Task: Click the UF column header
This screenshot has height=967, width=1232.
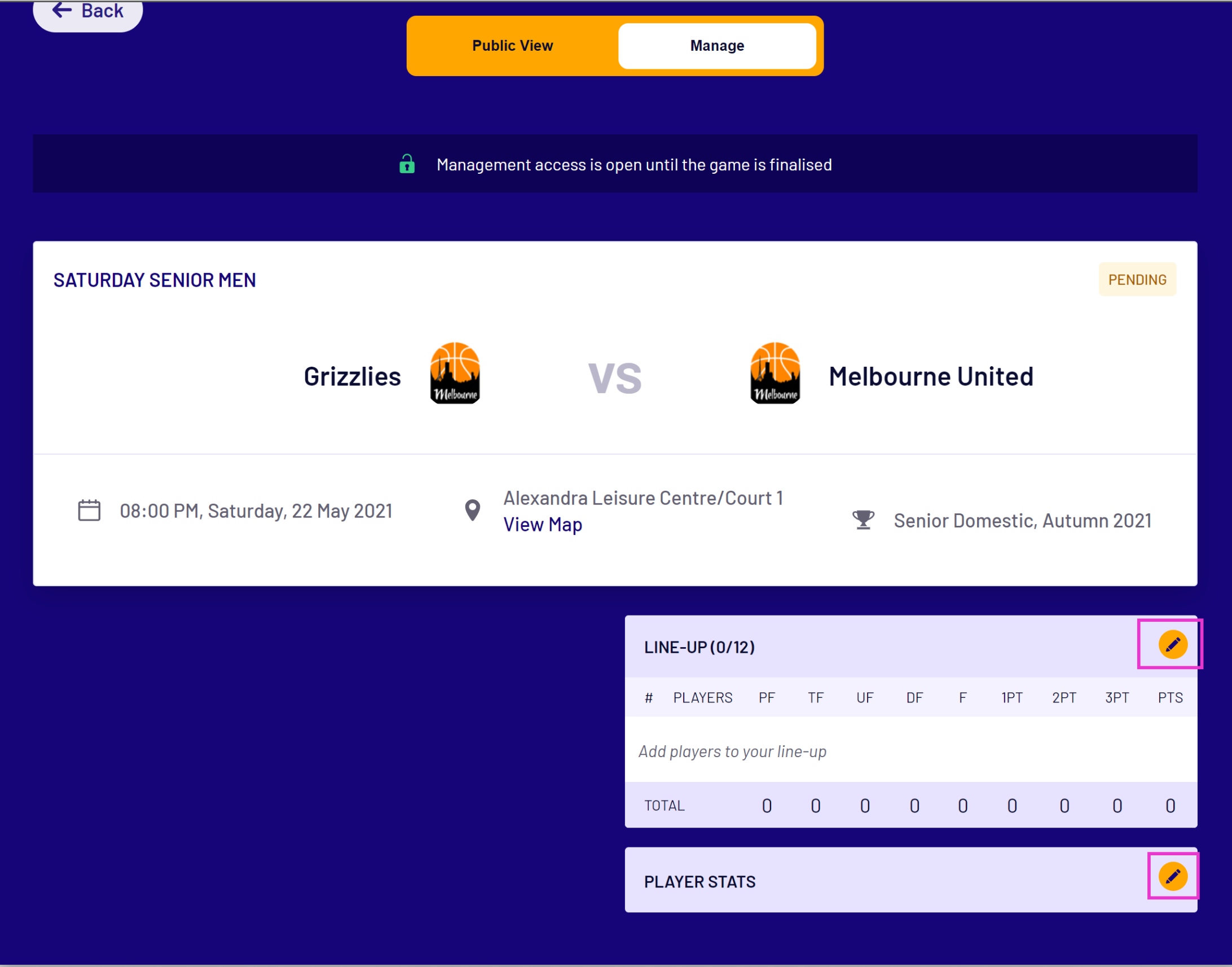Action: tap(865, 698)
